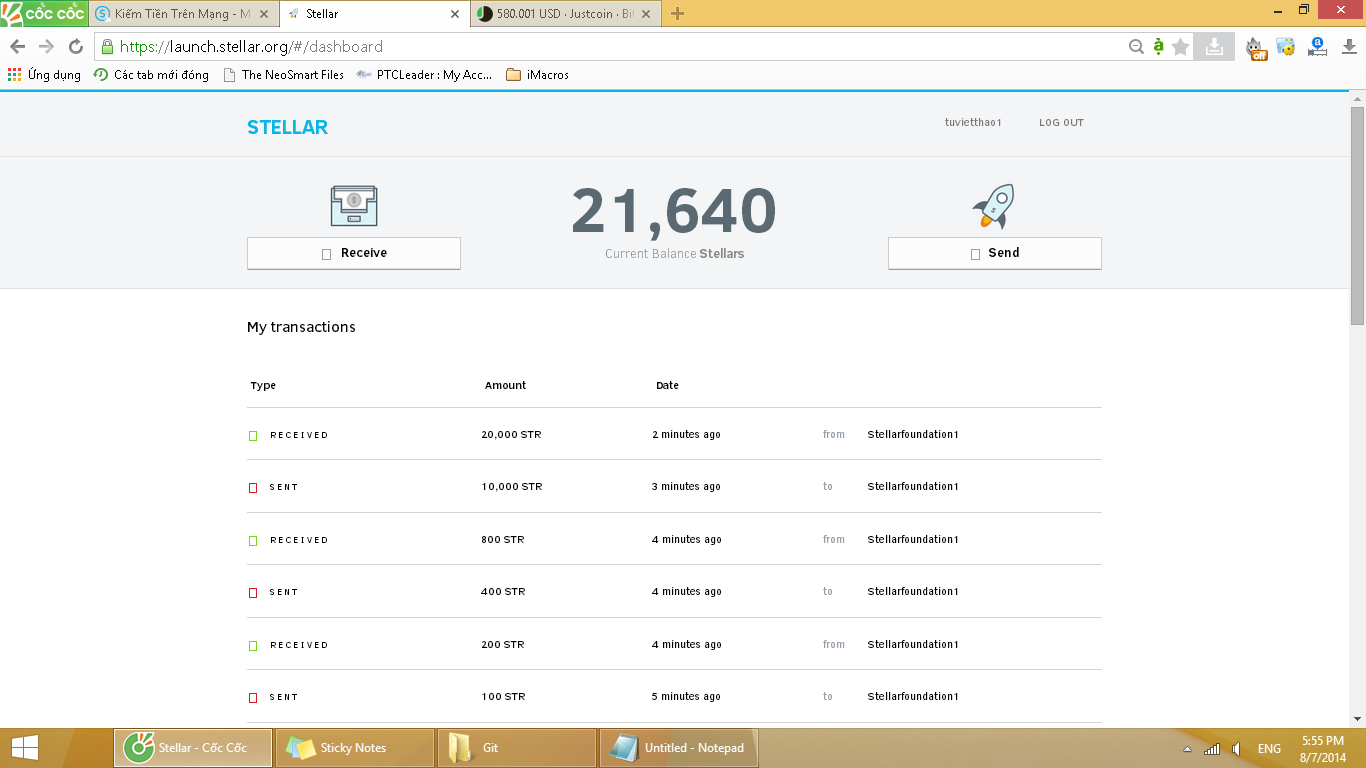Click Stellarfoundation1 on the 20,000 STR row

pos(913,435)
